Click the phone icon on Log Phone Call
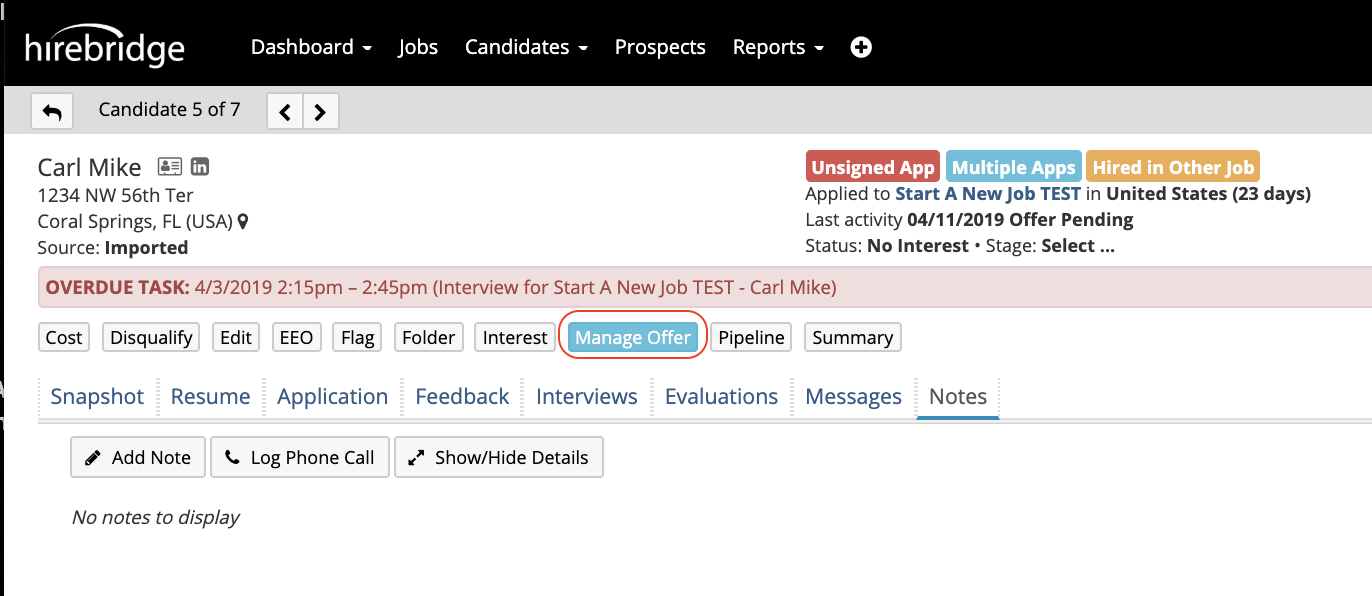This screenshot has width=1372, height=596. click(x=232, y=457)
